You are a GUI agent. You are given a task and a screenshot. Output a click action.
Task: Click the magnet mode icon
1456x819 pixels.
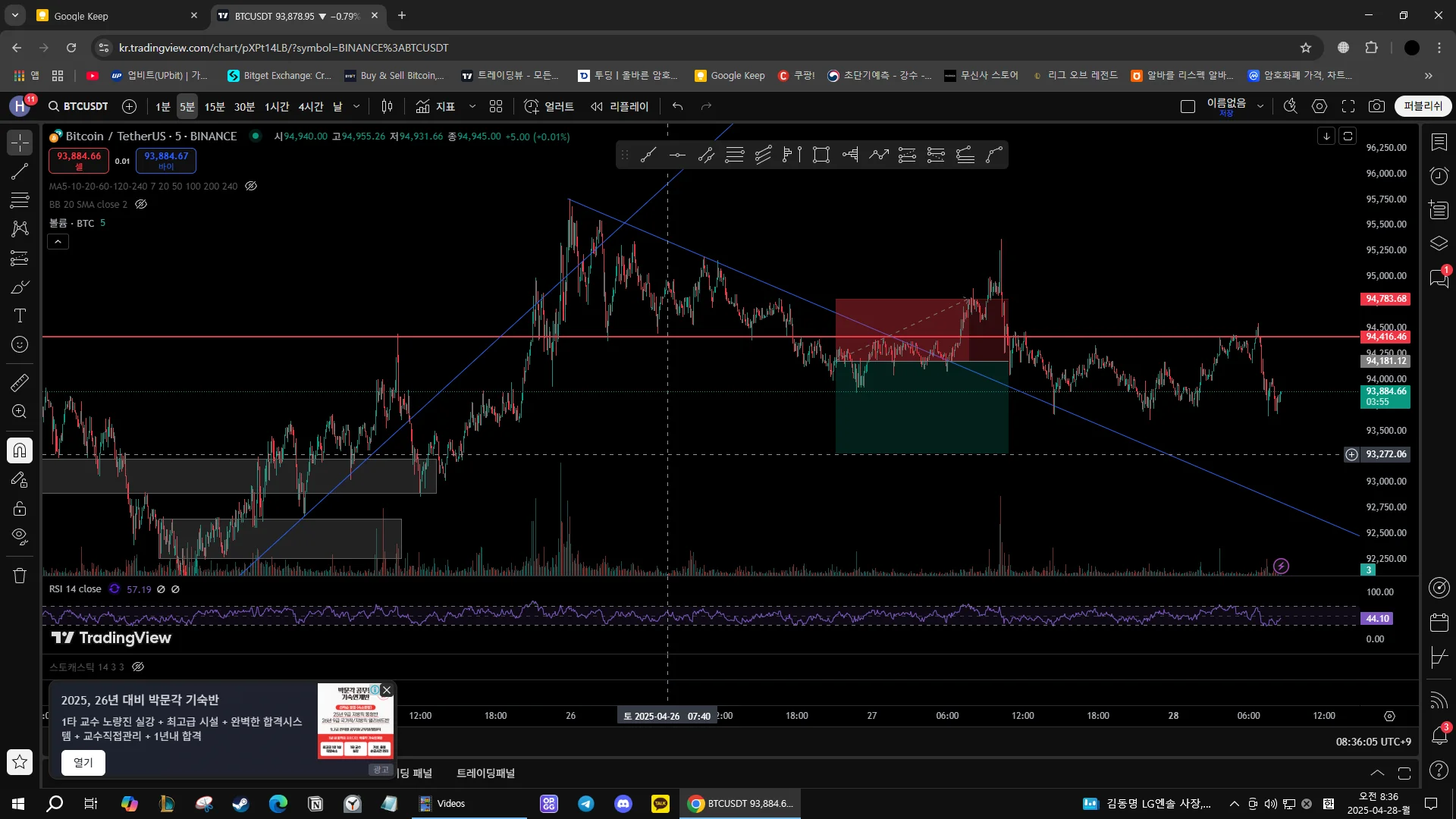20,450
